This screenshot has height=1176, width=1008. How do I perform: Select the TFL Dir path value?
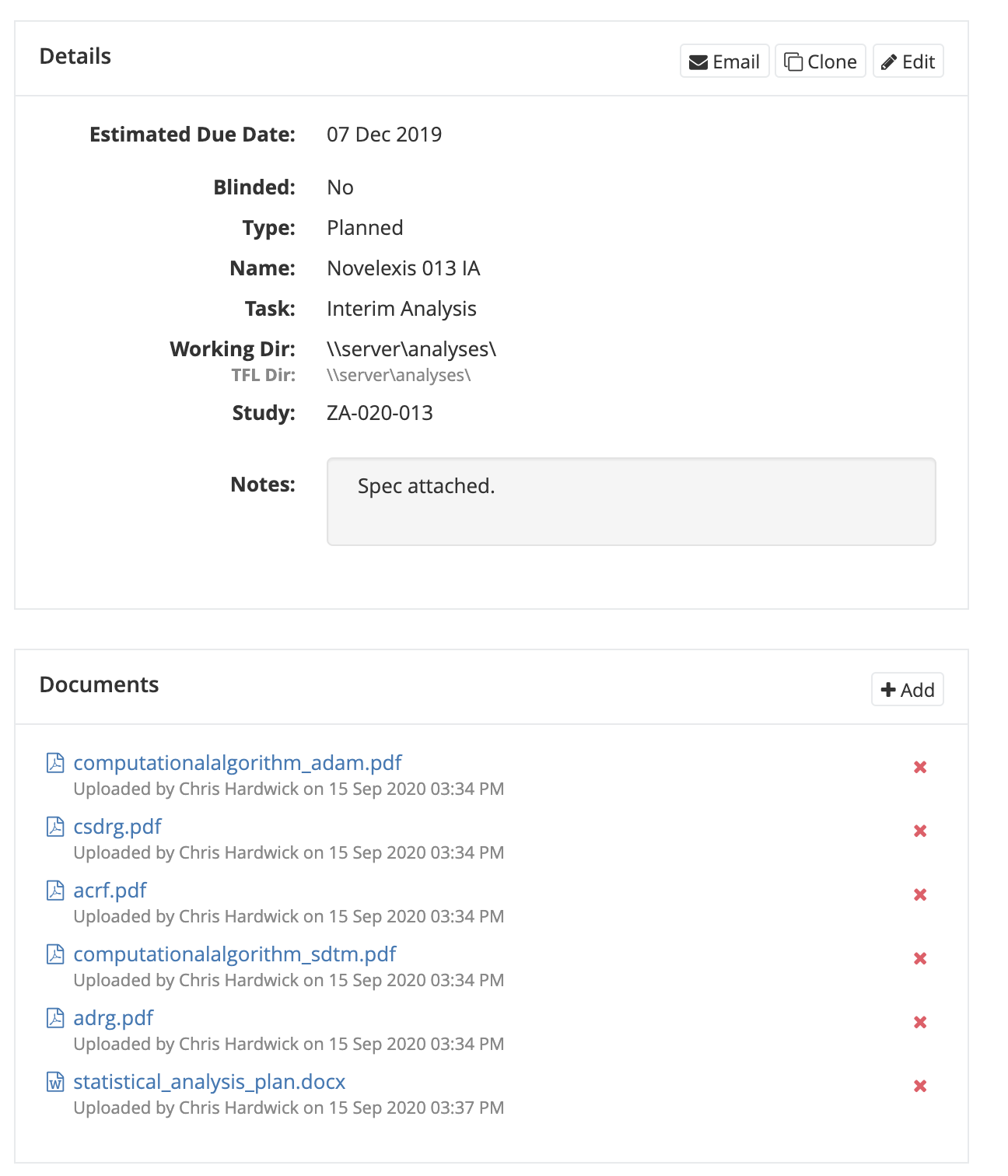[399, 375]
